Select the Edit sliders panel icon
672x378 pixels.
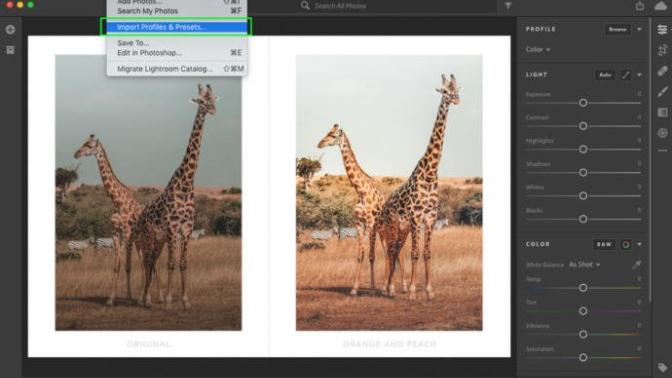coord(662,29)
